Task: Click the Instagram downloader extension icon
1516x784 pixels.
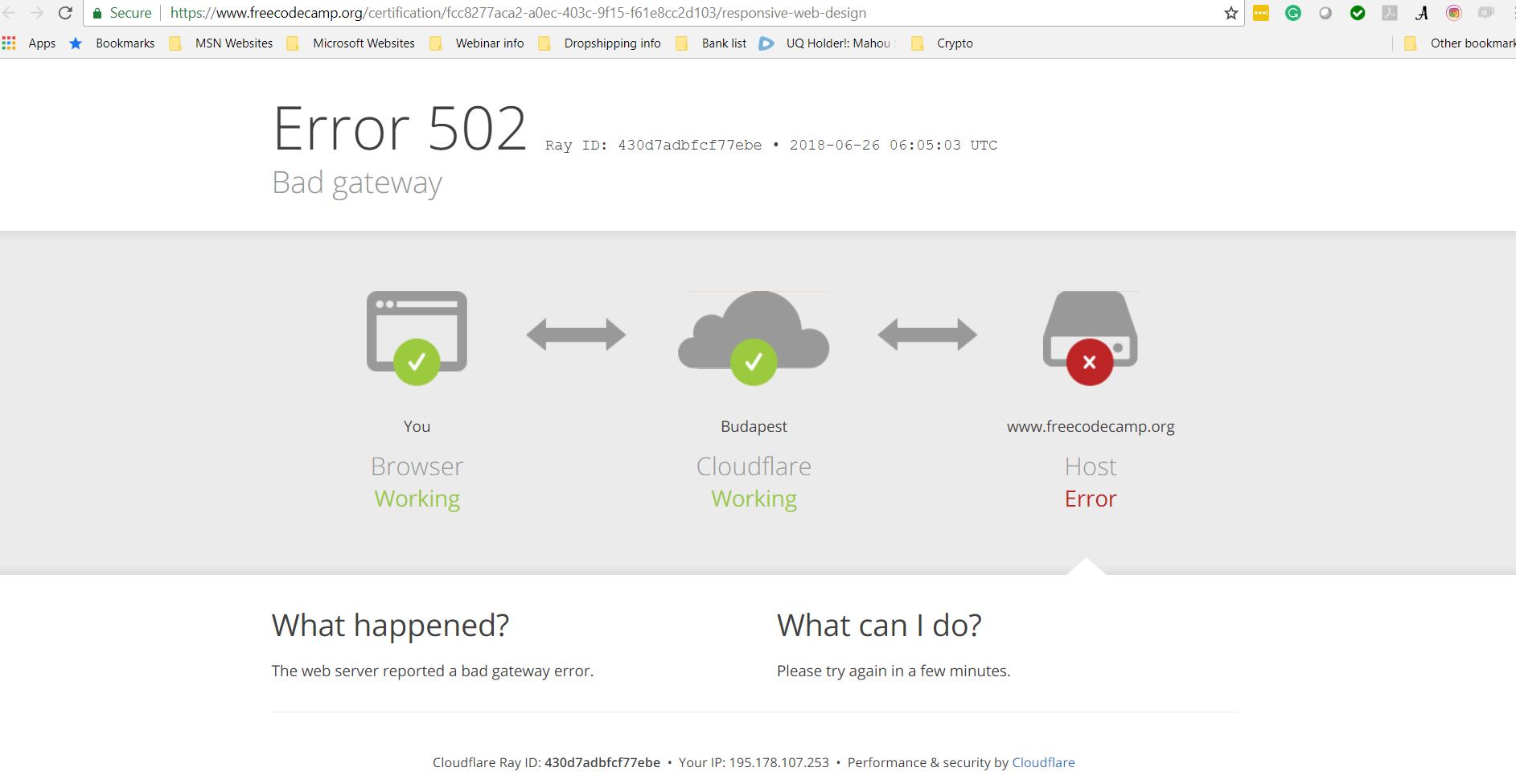Action: 1455,13
